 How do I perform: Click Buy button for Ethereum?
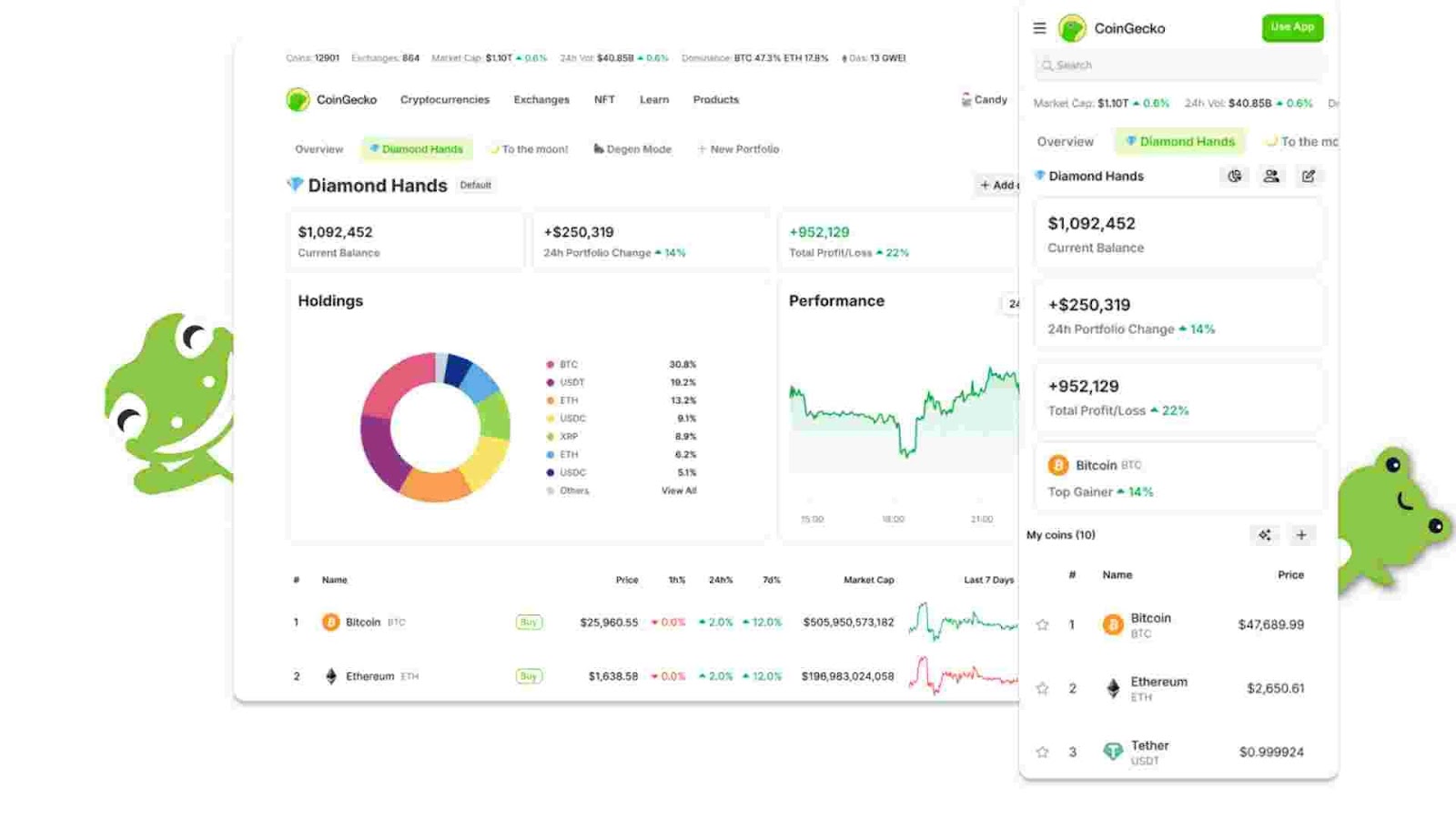click(x=528, y=676)
